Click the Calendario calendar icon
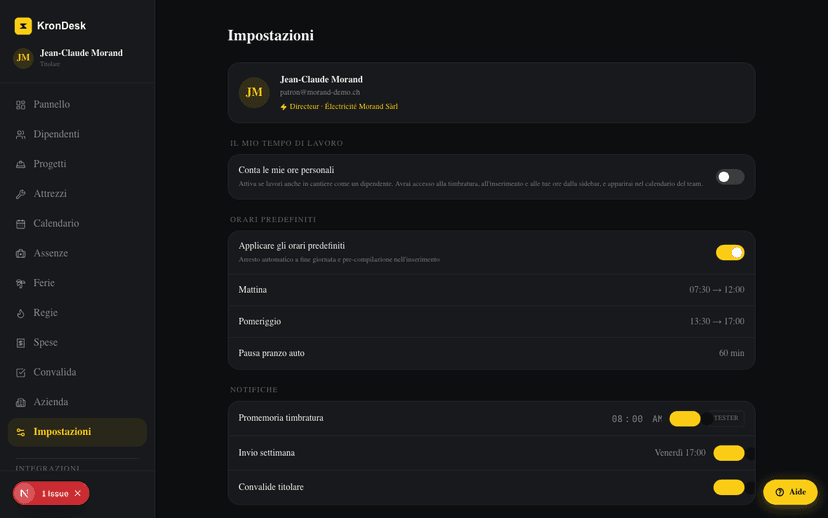The width and height of the screenshot is (828, 518). point(21,224)
